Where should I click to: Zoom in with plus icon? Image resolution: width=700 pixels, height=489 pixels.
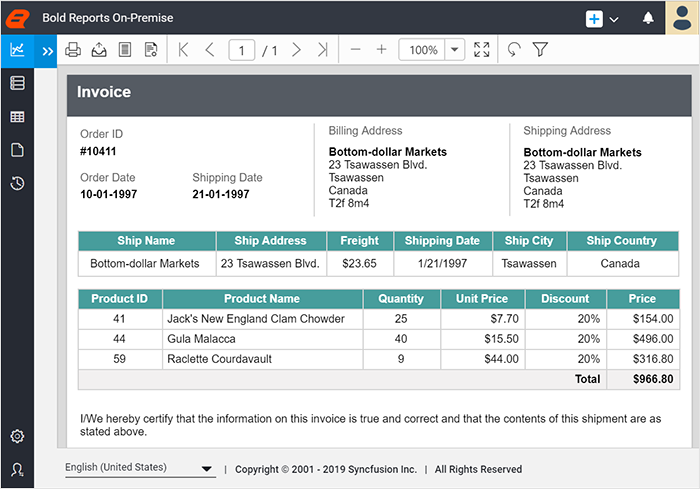pyautogui.click(x=381, y=50)
